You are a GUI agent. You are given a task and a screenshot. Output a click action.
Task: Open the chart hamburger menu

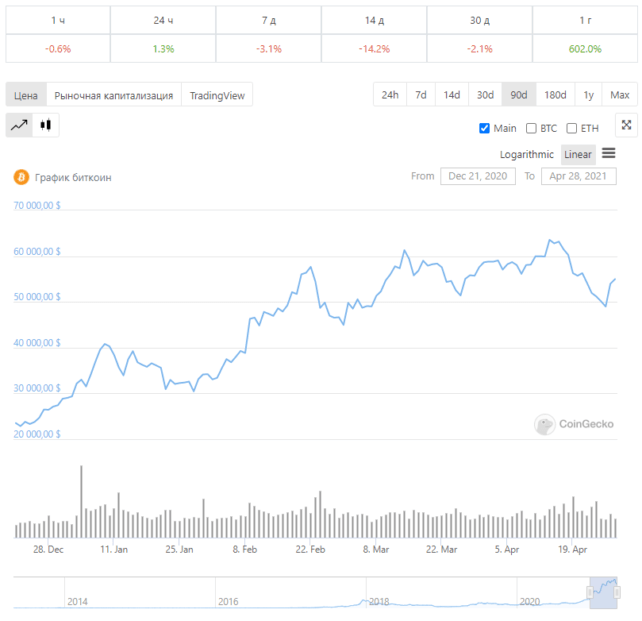[609, 154]
